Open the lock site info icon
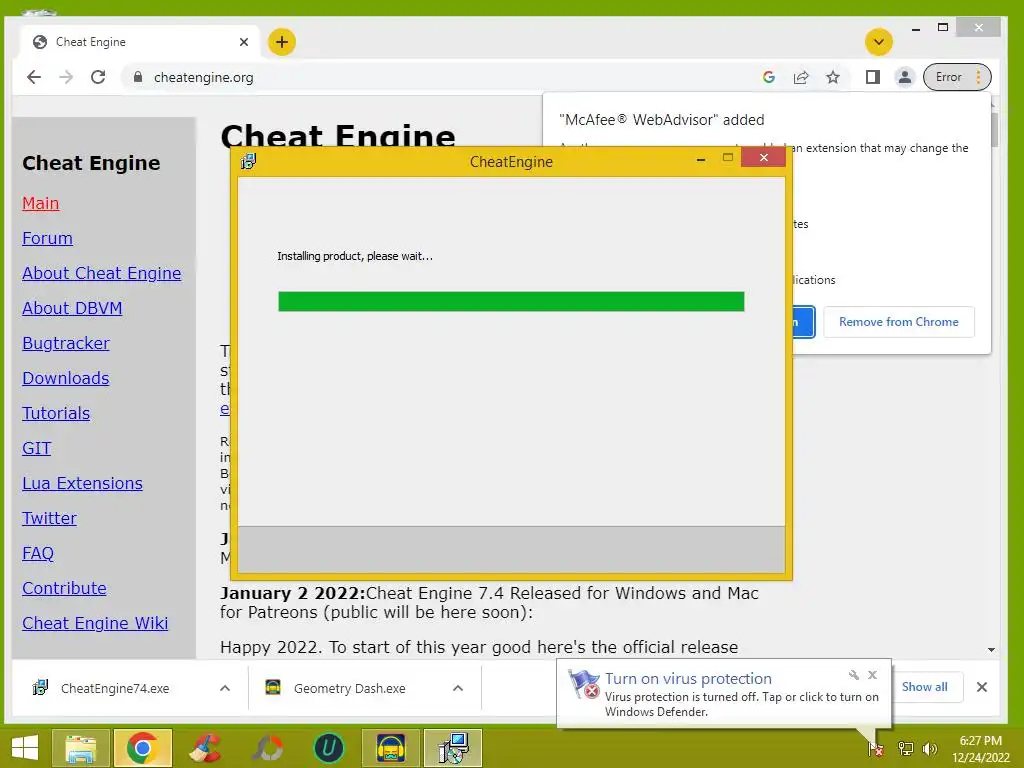Screen dimensions: 1024x768 [137, 77]
